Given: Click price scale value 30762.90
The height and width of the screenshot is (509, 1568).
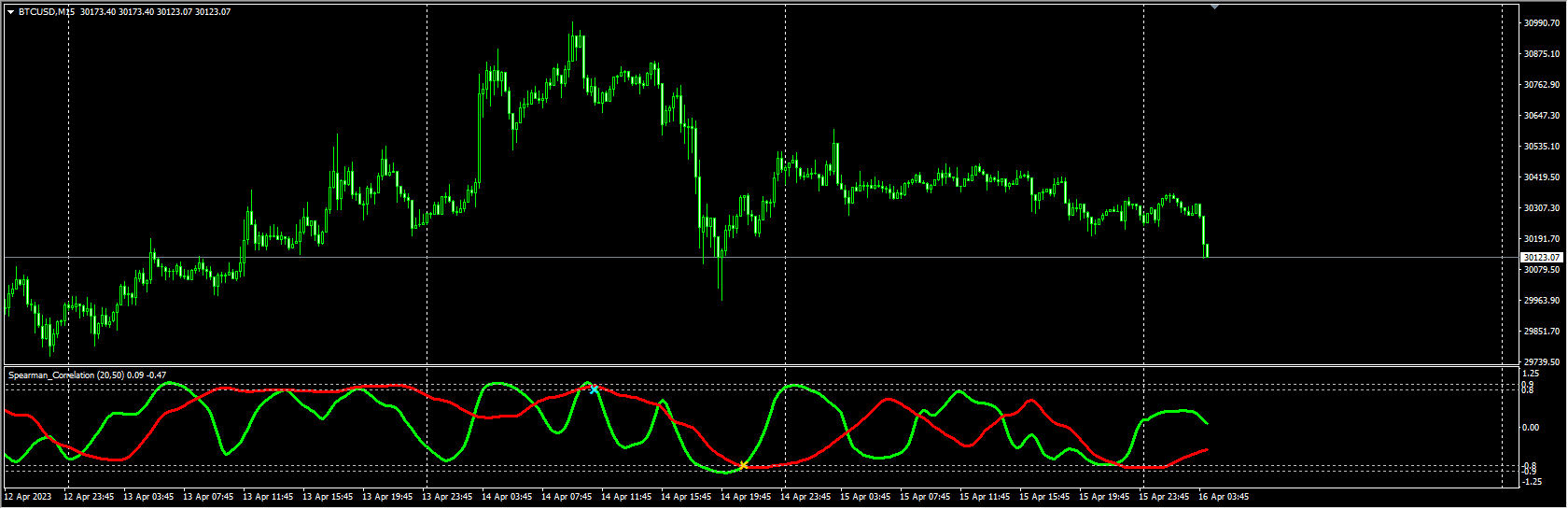Looking at the screenshot, I should (1542, 84).
